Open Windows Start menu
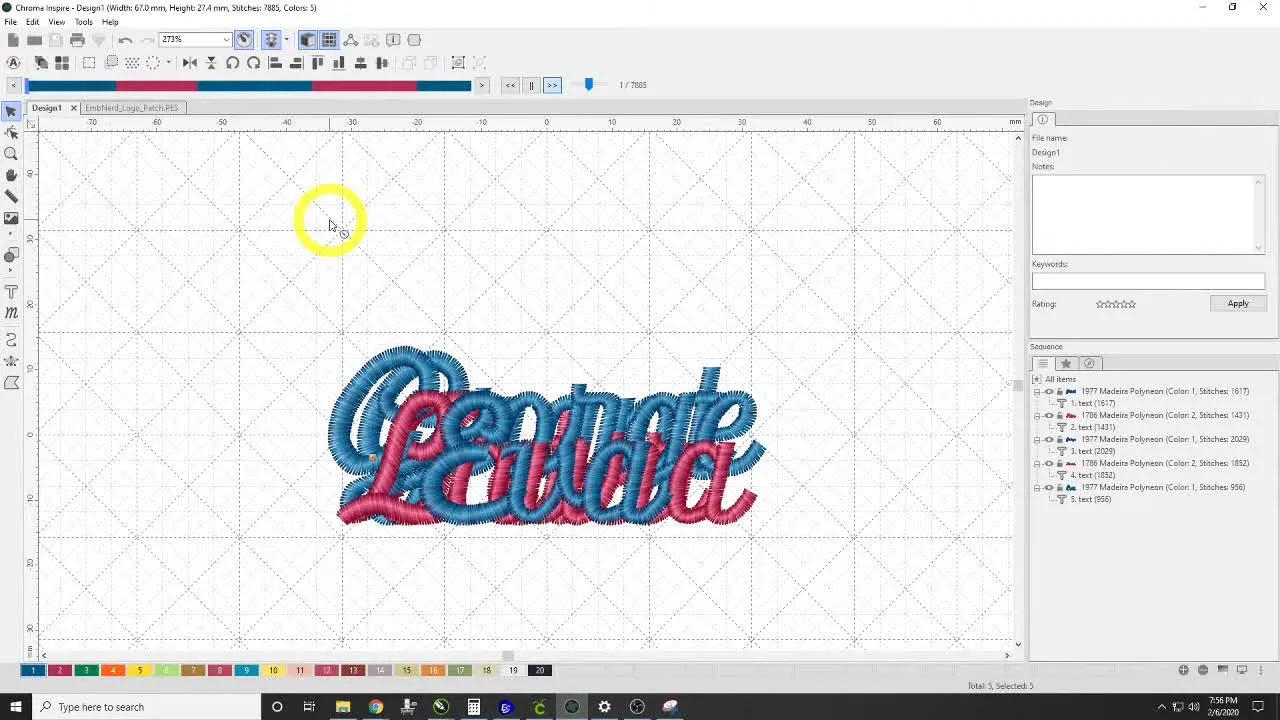The height and width of the screenshot is (720, 1280). 15,707
